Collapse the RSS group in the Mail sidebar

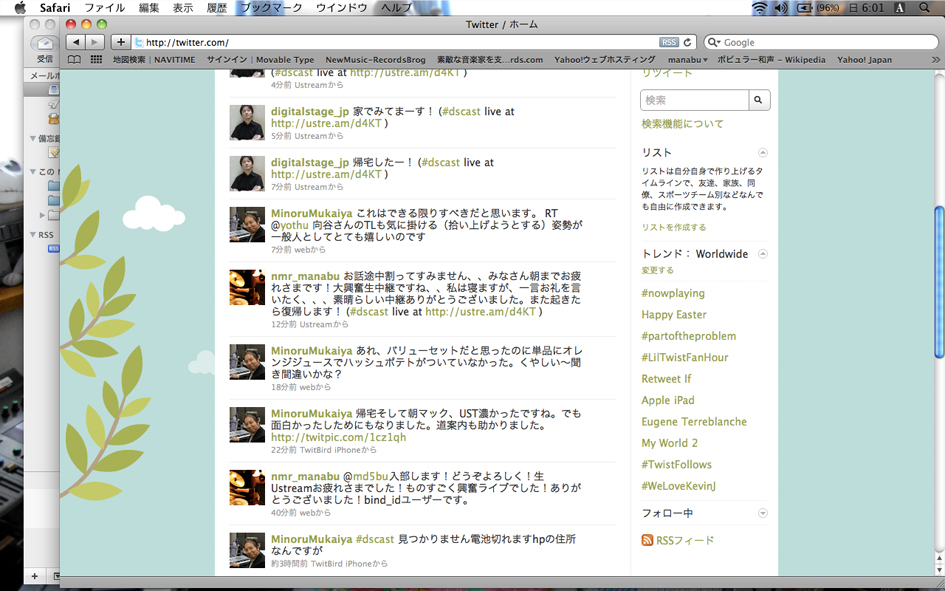(33, 234)
